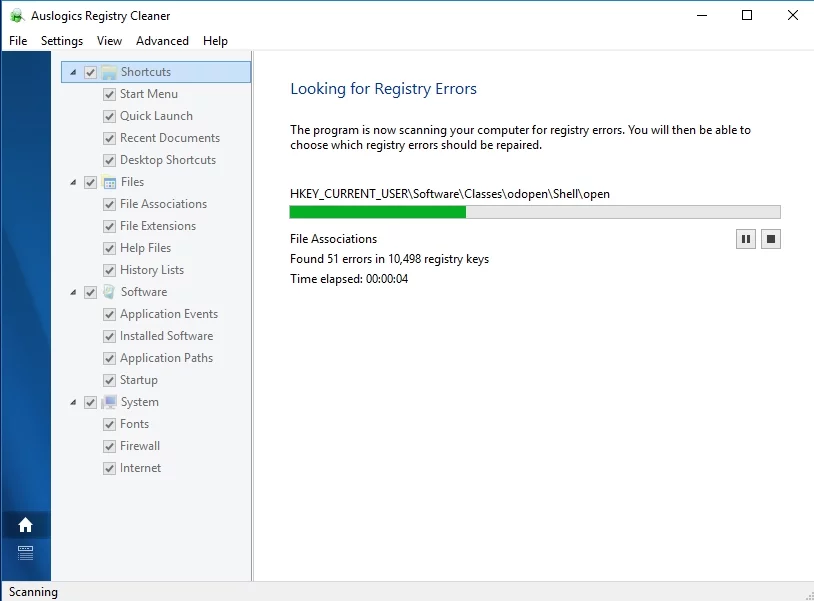Select the File Extensions label
Screen dimensions: 814x601
pyautogui.click(x=158, y=226)
